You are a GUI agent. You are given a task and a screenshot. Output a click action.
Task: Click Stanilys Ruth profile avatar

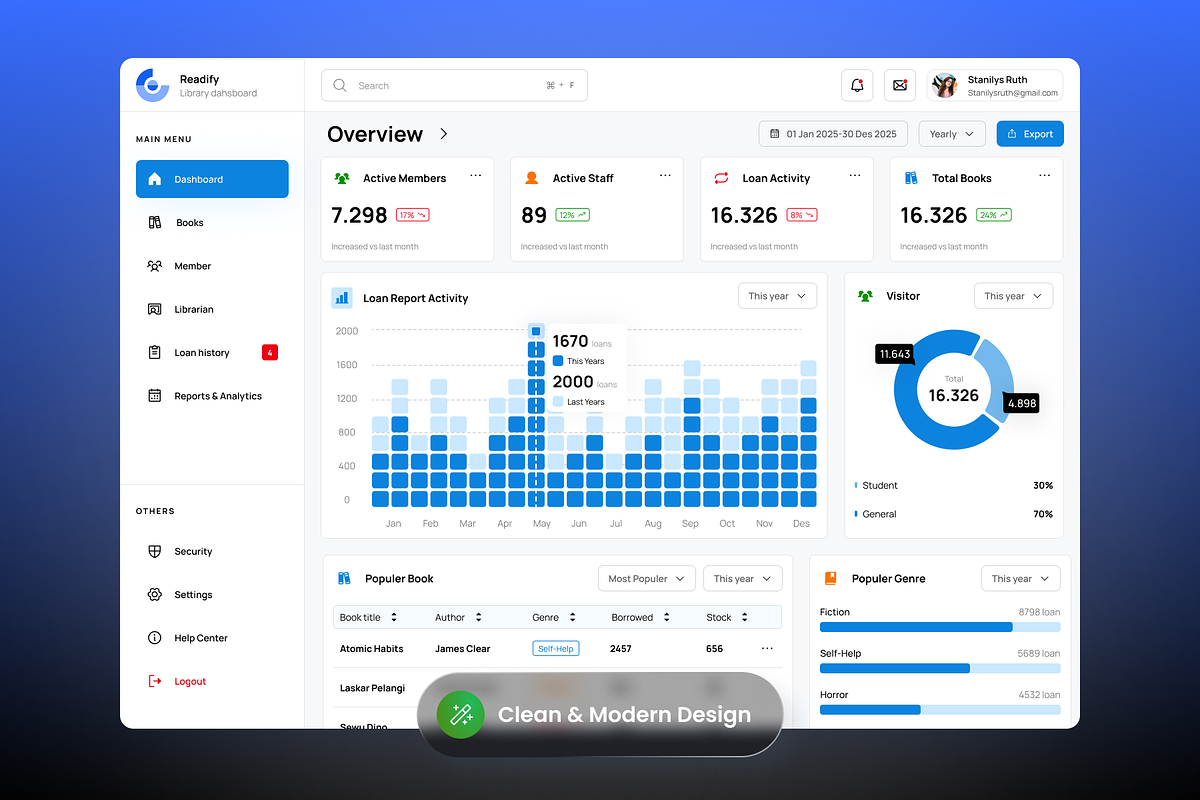(945, 86)
